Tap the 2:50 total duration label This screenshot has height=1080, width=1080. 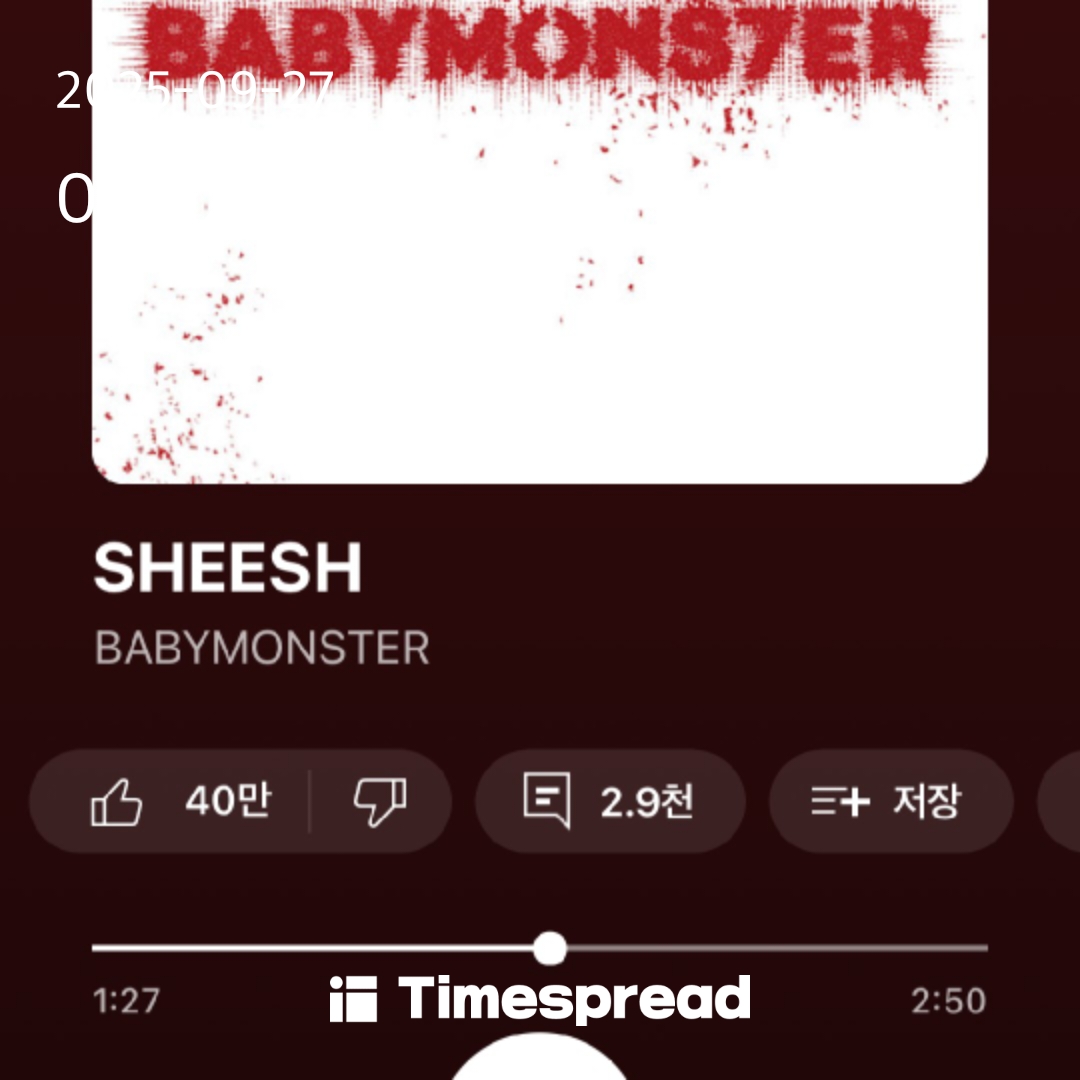949,1001
